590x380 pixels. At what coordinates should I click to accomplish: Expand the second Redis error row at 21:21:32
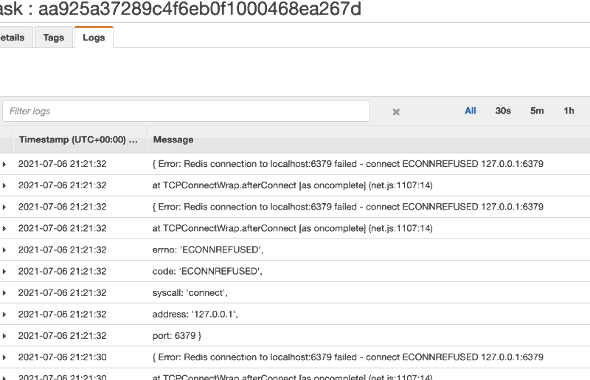click(4, 207)
